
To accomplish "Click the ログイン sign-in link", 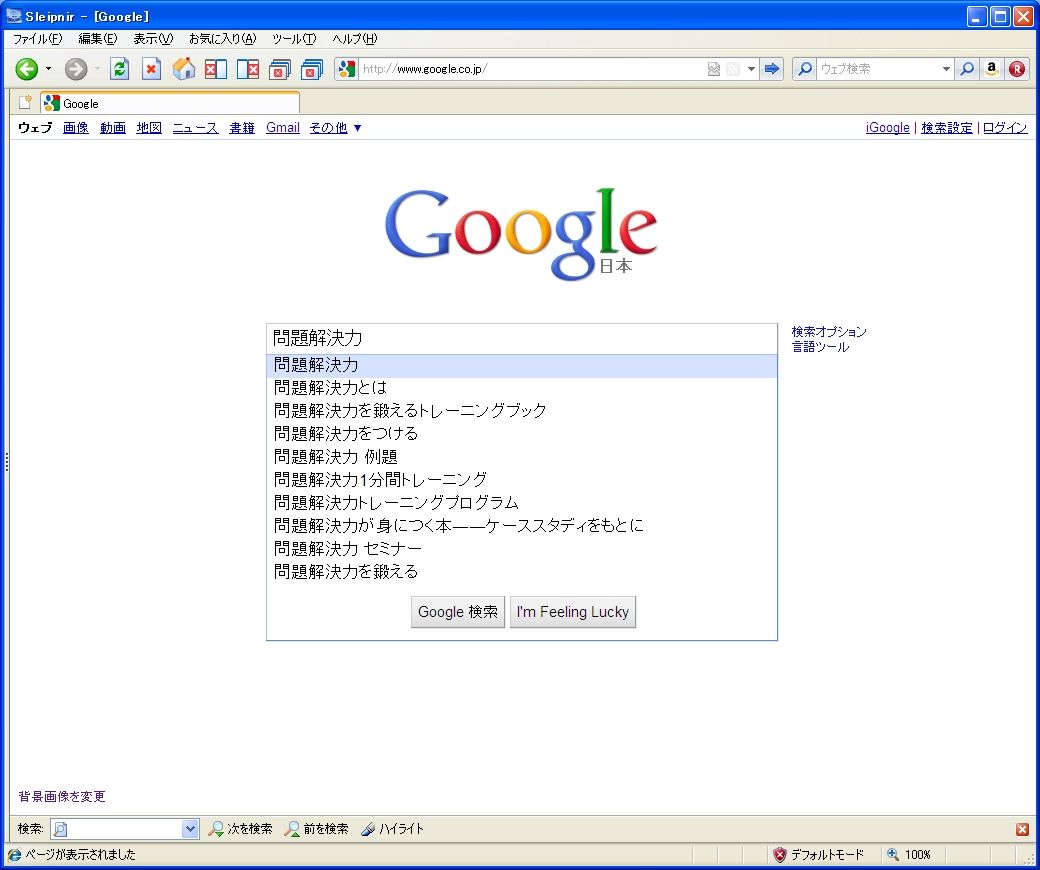I will [1005, 128].
